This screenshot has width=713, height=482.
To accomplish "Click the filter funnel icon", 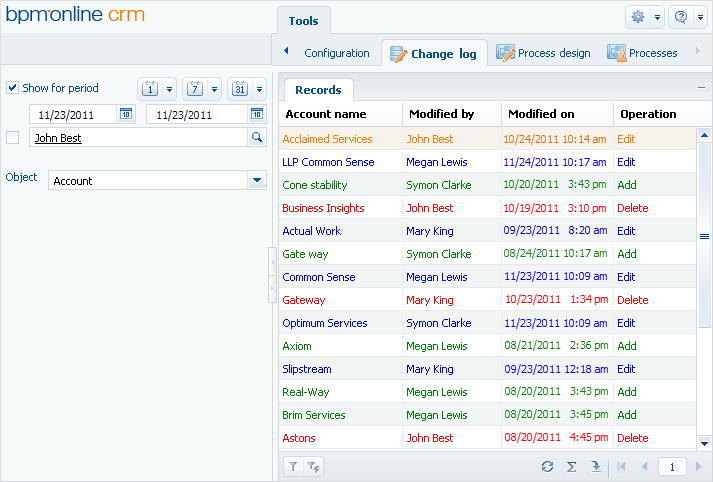I will point(293,466).
